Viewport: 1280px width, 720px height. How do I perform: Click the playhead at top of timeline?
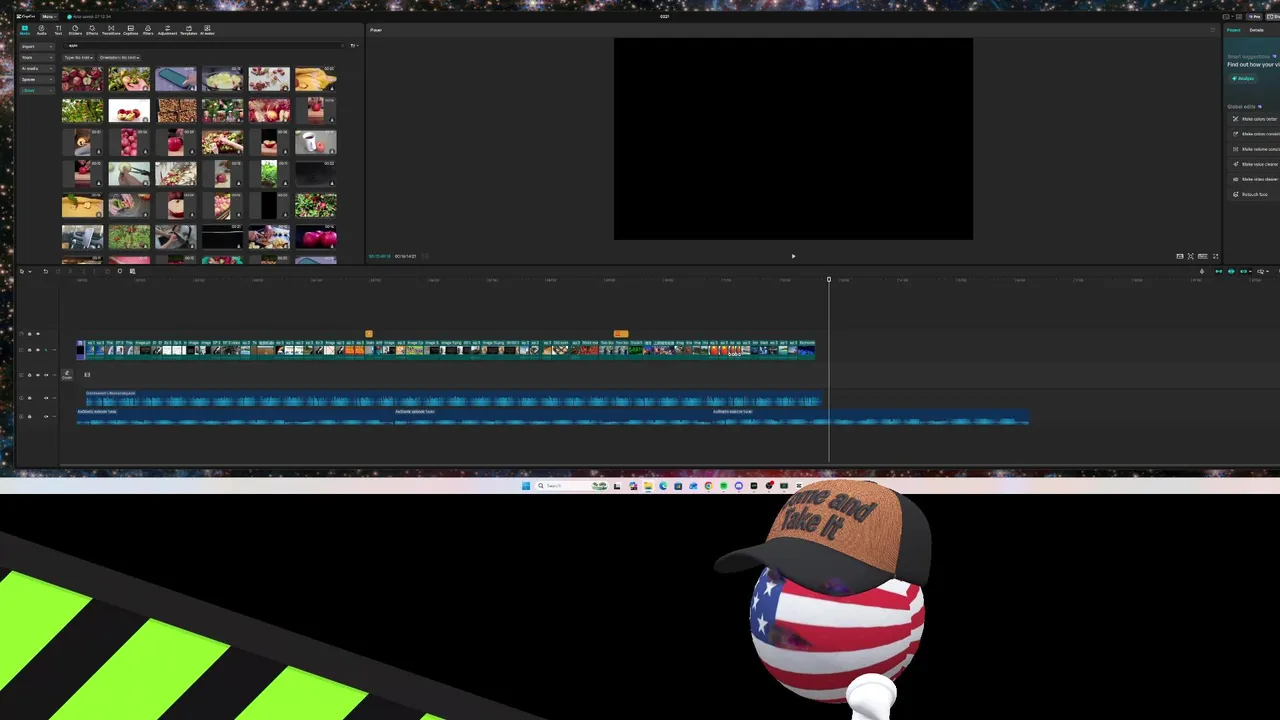tap(829, 279)
